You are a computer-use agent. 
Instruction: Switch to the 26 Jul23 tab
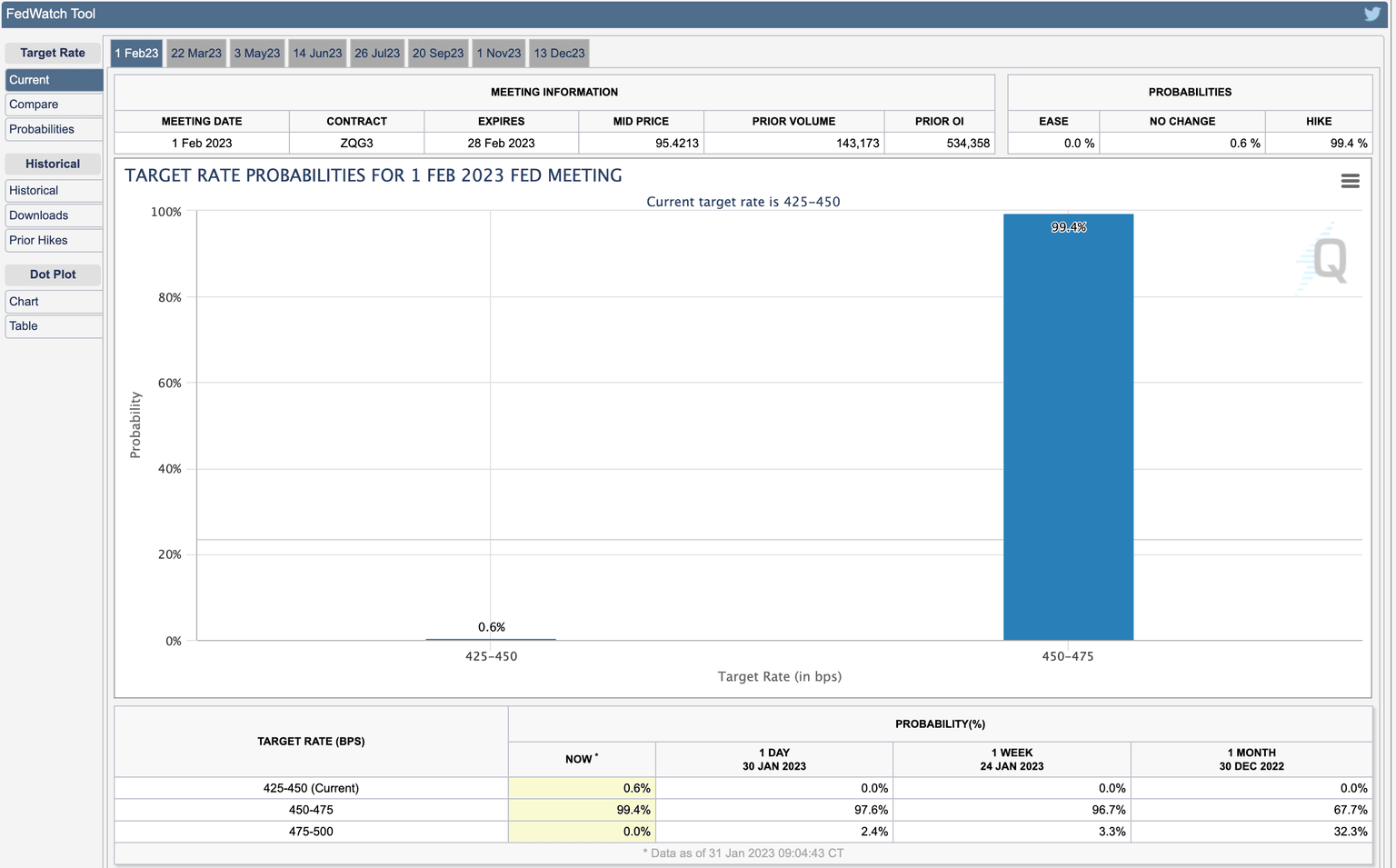point(377,53)
